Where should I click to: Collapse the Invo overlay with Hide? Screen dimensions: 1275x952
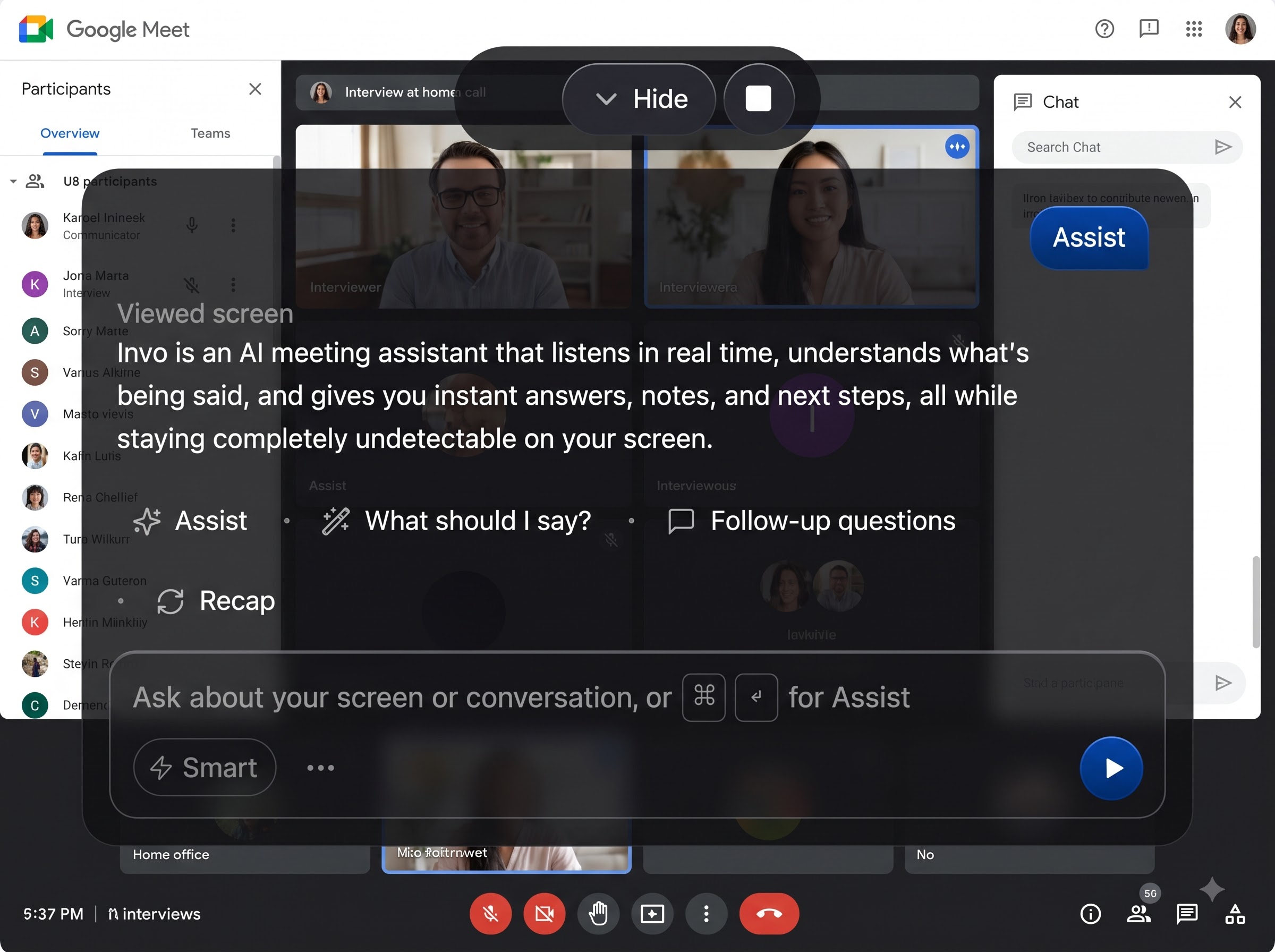coord(639,99)
